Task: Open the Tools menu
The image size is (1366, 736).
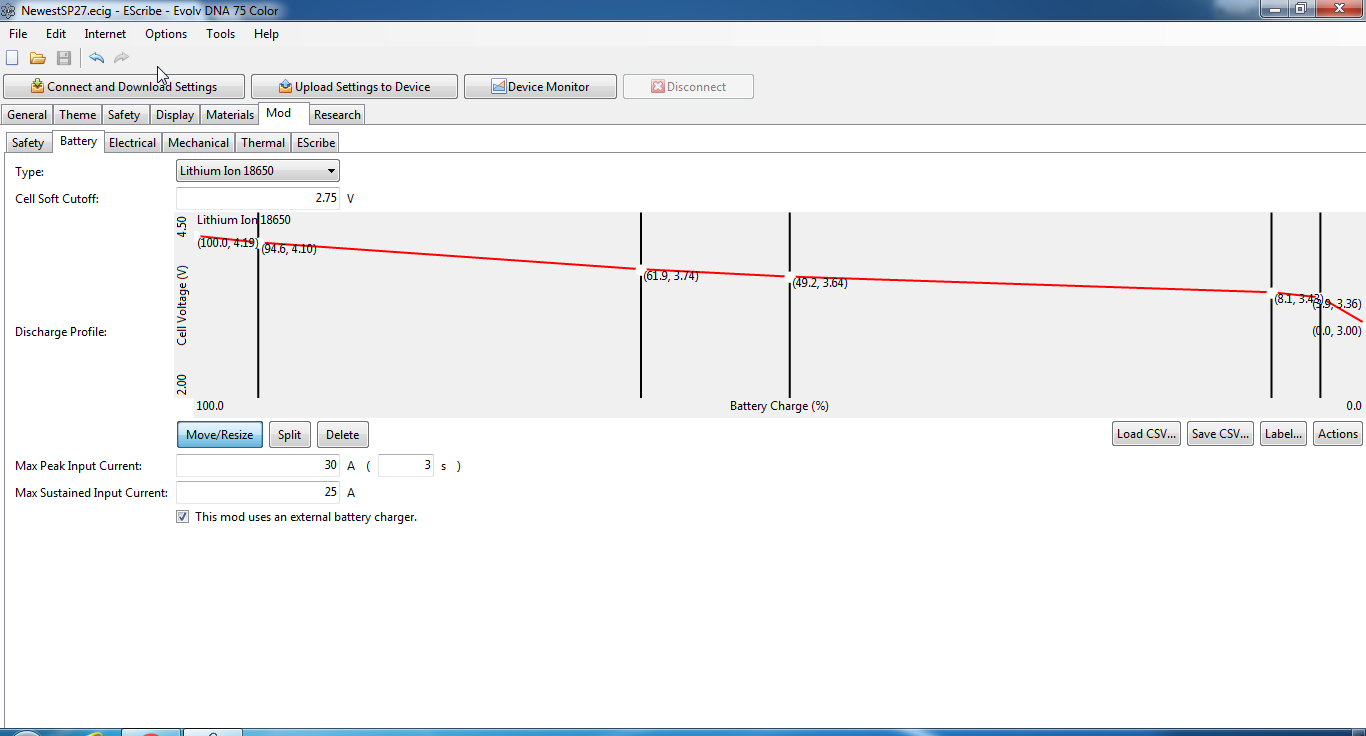Action: tap(220, 34)
